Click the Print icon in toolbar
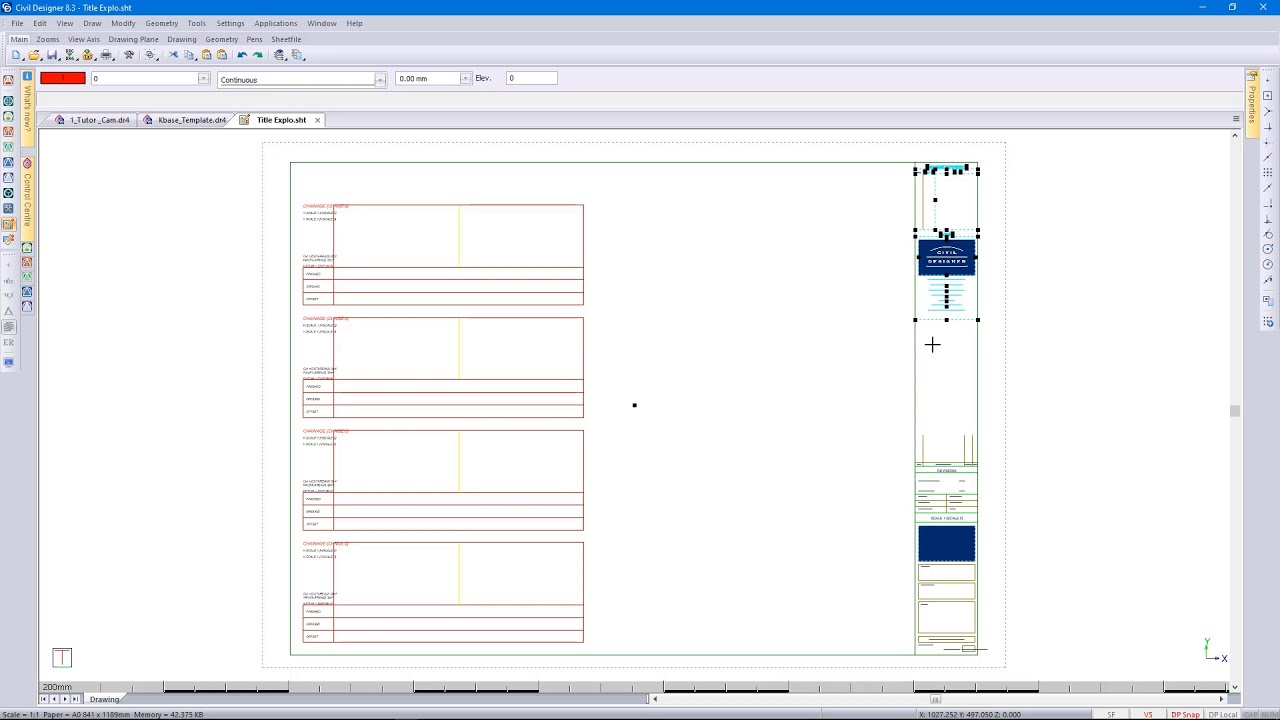1280x720 pixels. (106, 55)
